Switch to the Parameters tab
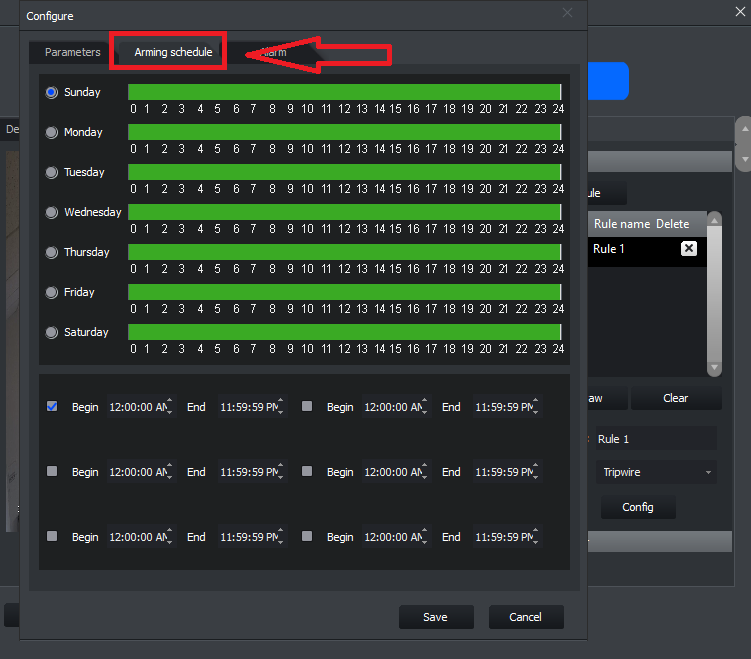751x659 pixels. [72, 52]
